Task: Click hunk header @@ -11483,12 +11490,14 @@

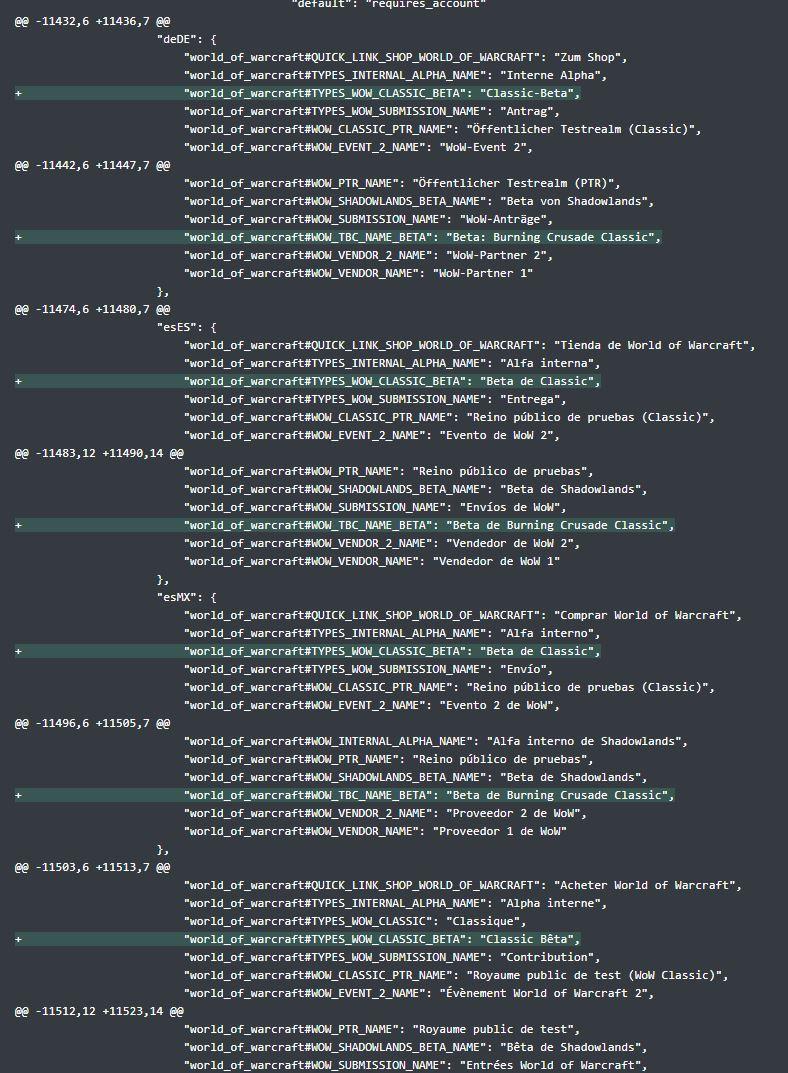Action: pyautogui.click(x=99, y=453)
